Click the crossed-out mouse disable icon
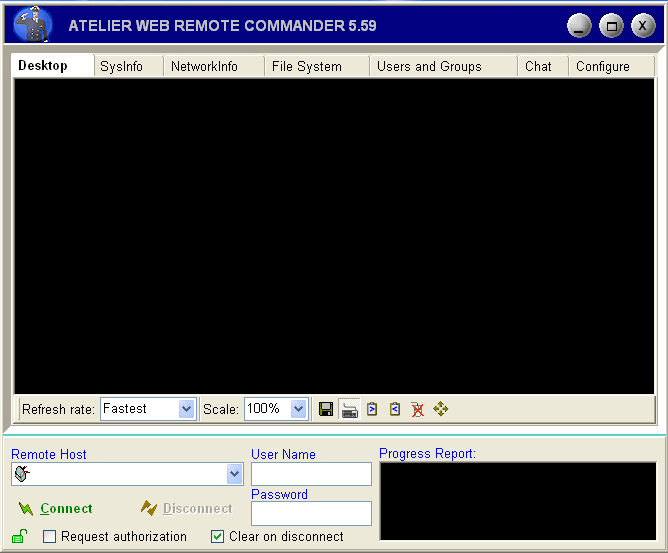The height and width of the screenshot is (553, 668). [418, 409]
